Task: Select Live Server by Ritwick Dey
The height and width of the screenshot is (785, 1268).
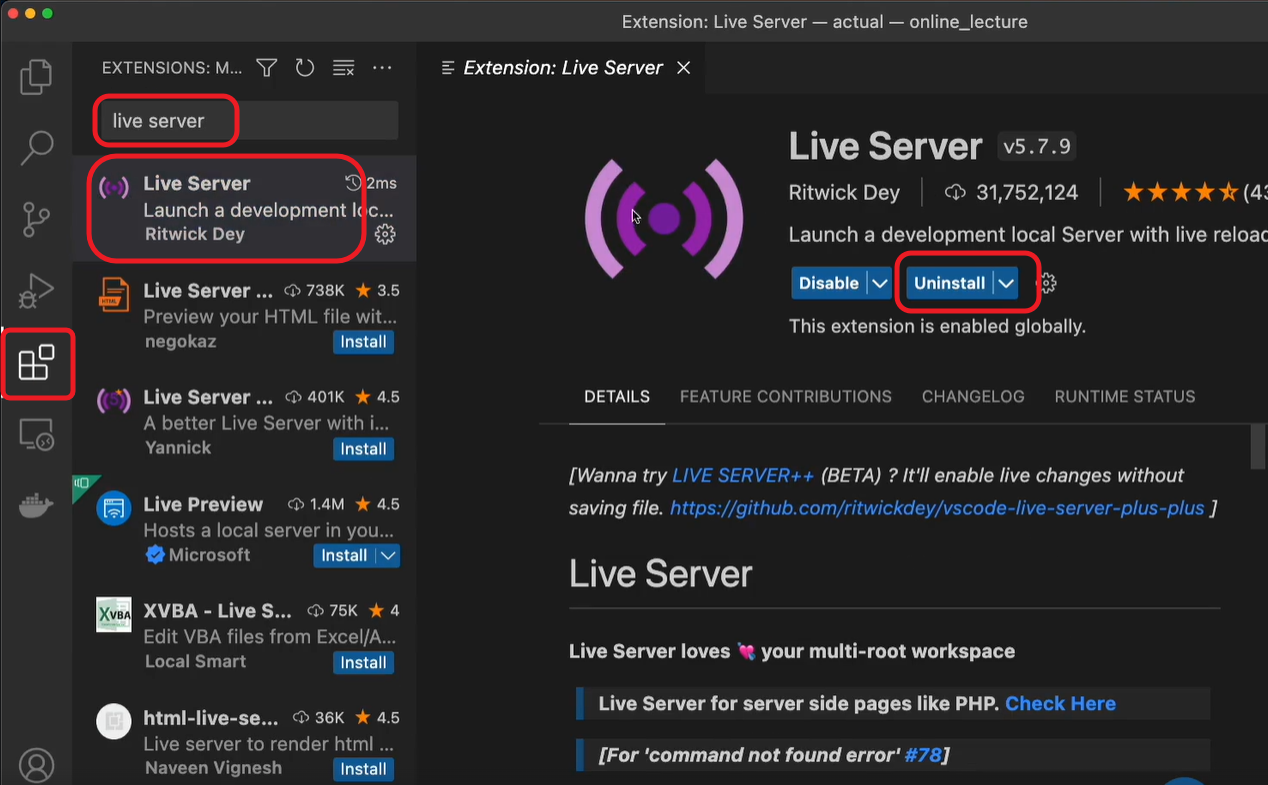Action: coord(244,209)
